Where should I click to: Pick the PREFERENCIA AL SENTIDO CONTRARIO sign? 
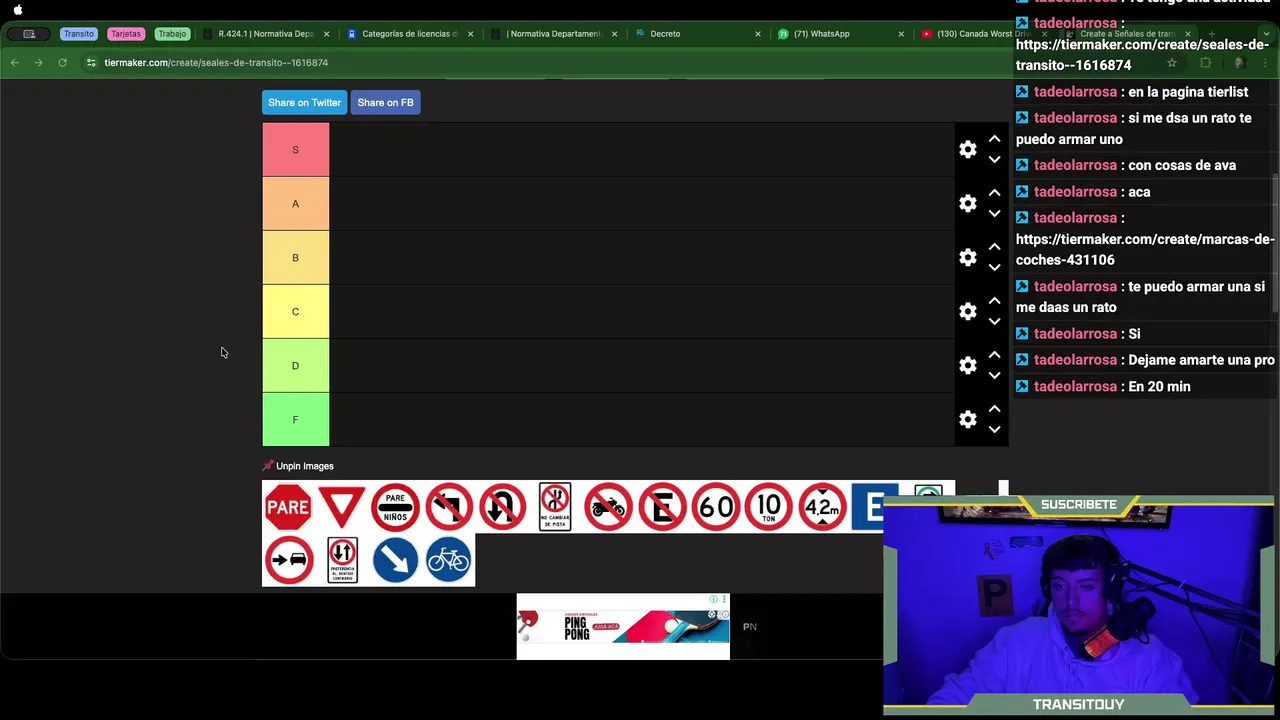tap(342, 560)
